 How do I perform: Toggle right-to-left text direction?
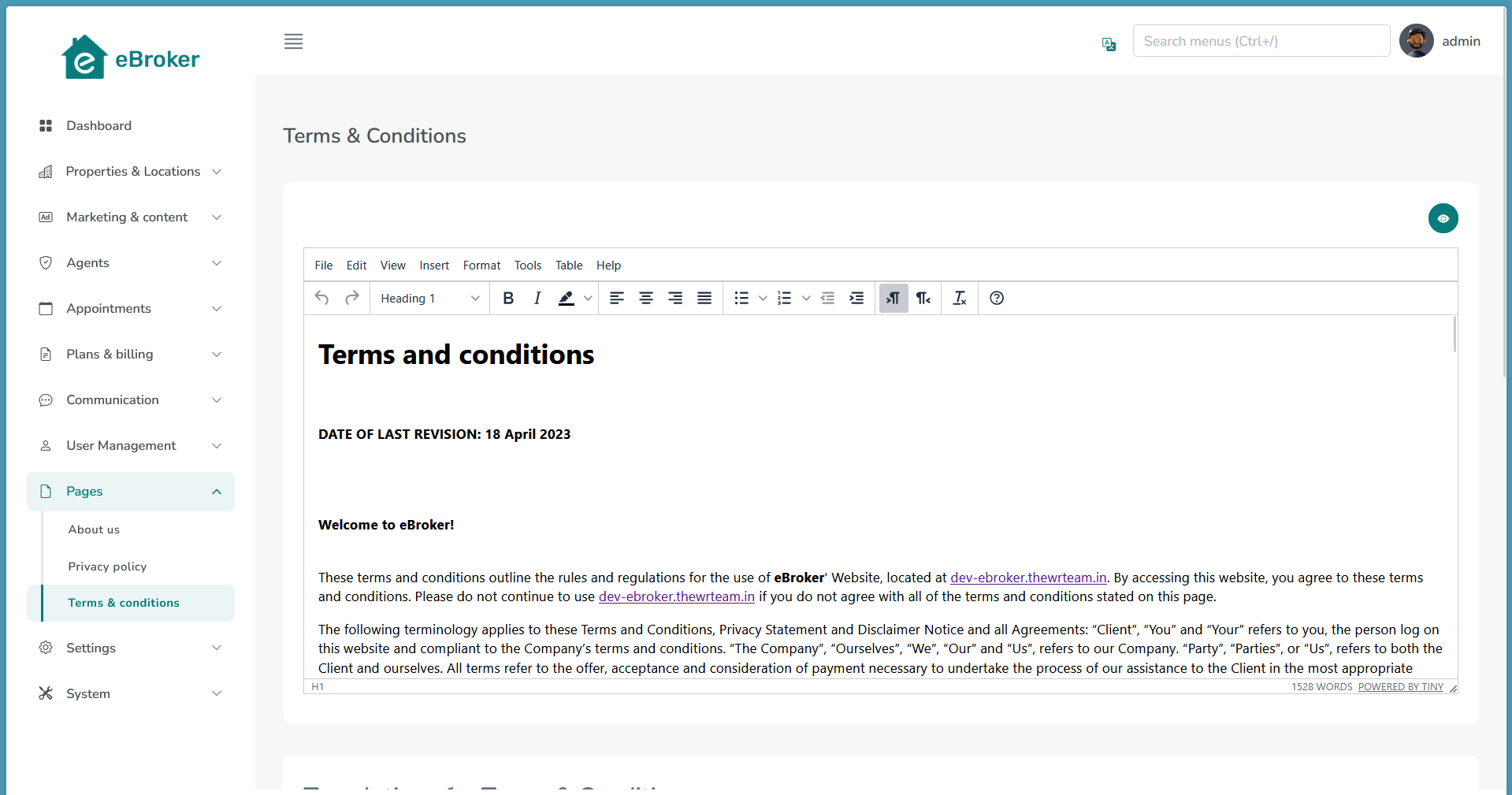tap(923, 298)
